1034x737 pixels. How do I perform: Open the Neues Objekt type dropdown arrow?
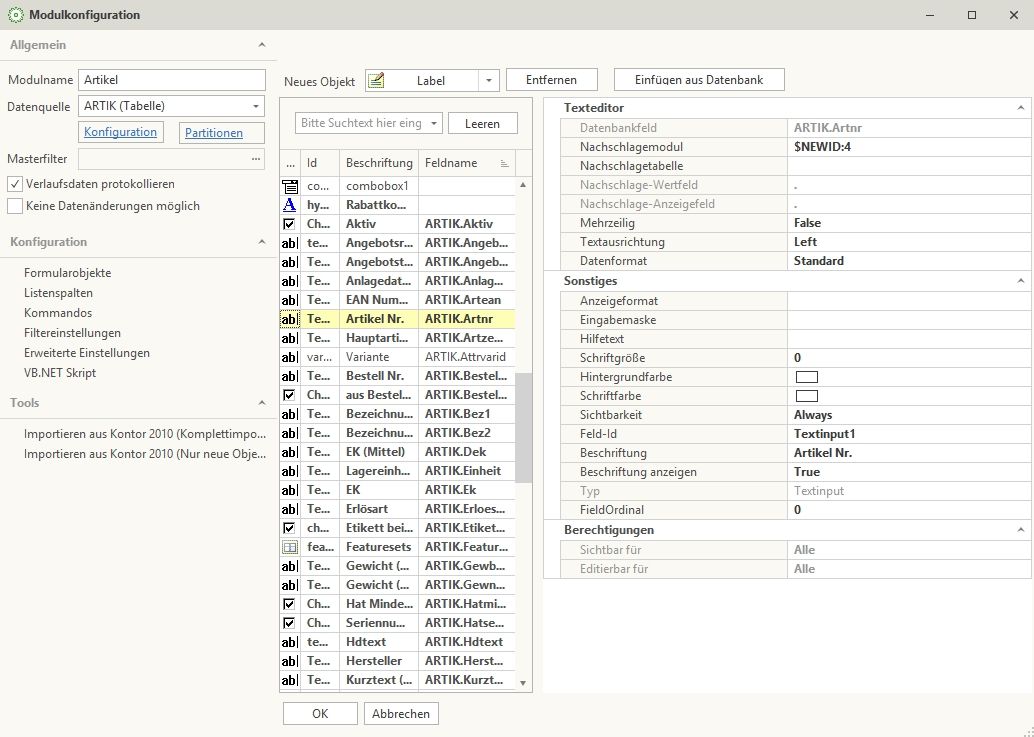tap(488, 81)
